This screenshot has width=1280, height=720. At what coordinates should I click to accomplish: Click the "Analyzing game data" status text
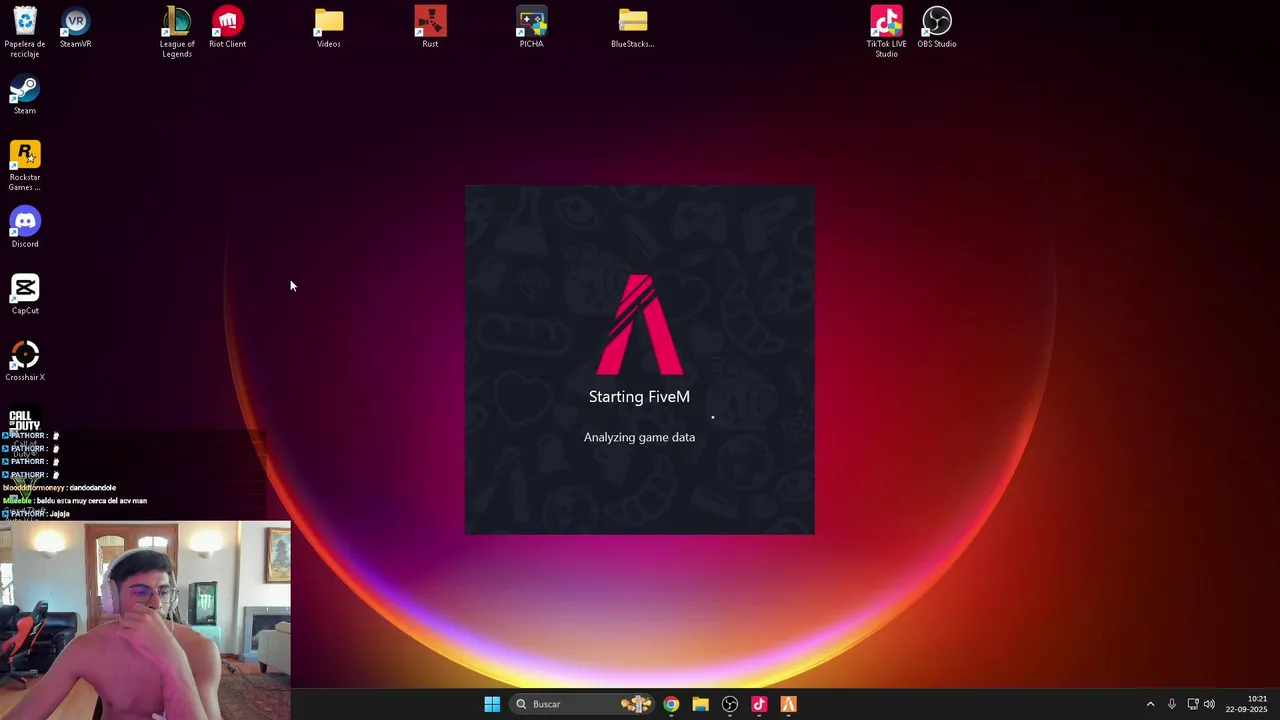[639, 437]
